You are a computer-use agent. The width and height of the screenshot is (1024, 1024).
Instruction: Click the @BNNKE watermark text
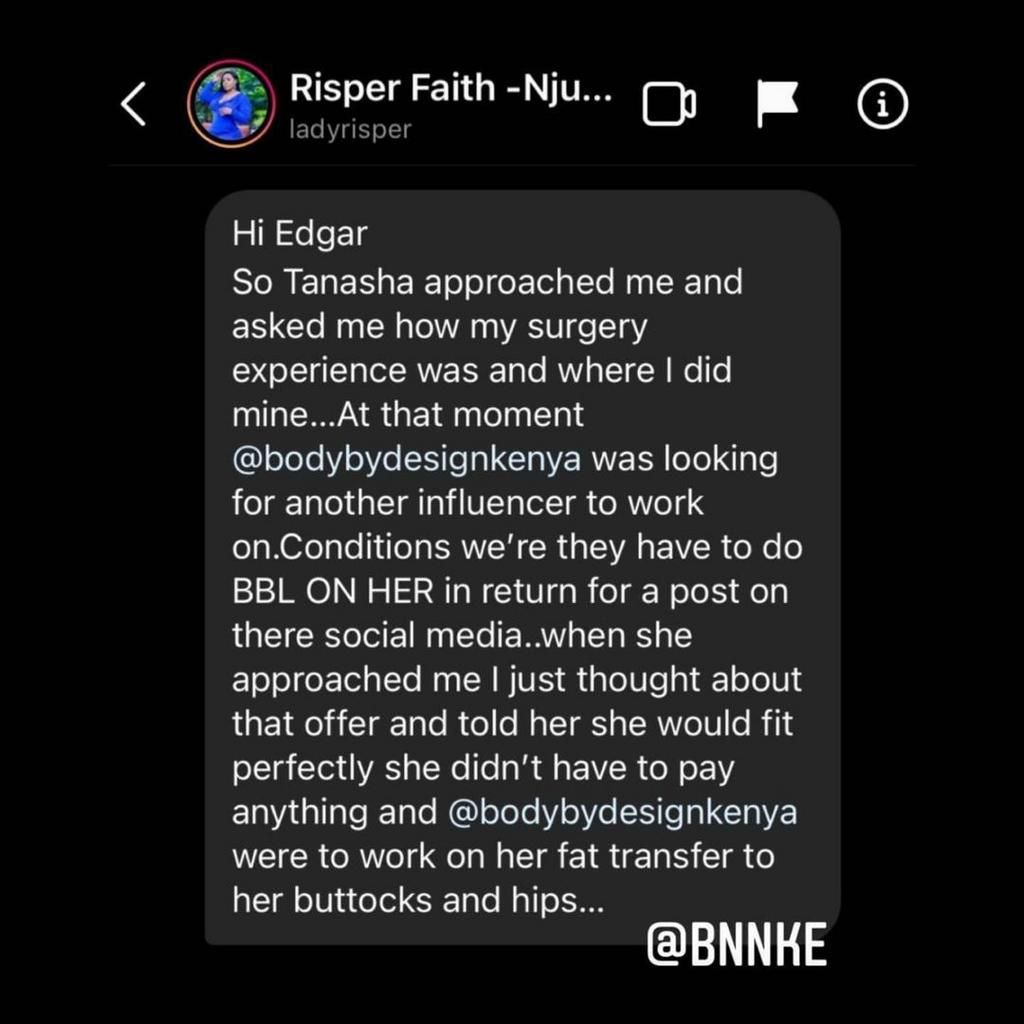coord(737,944)
